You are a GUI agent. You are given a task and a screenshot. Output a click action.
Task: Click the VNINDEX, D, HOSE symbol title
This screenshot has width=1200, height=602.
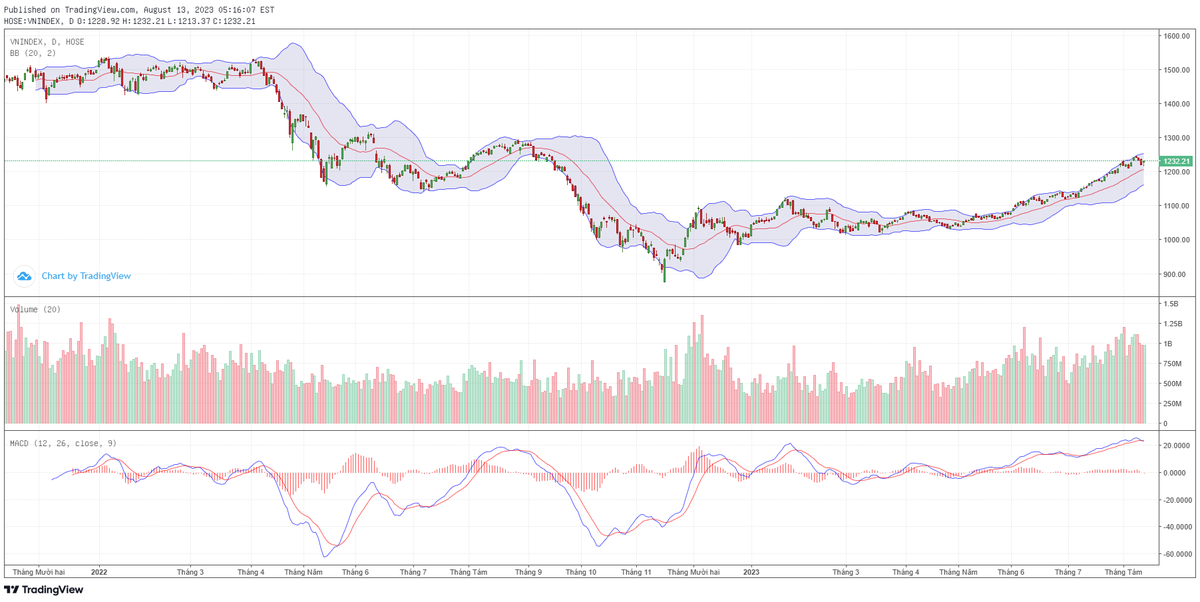click(x=47, y=42)
